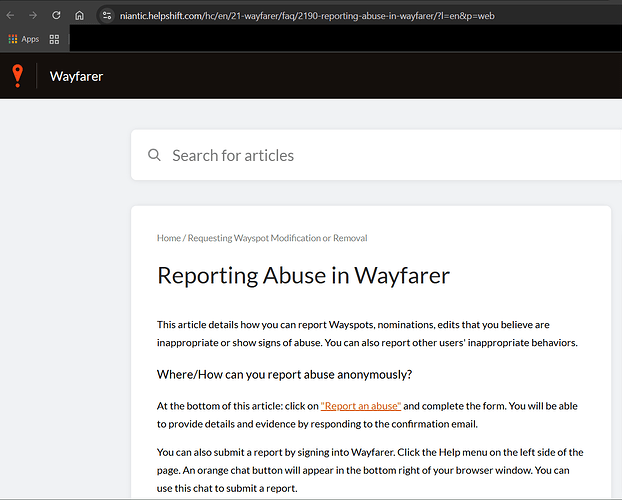Viewport: 622px width, 500px height.
Task: Open the Wayfarer header title link
Action: [x=76, y=76]
